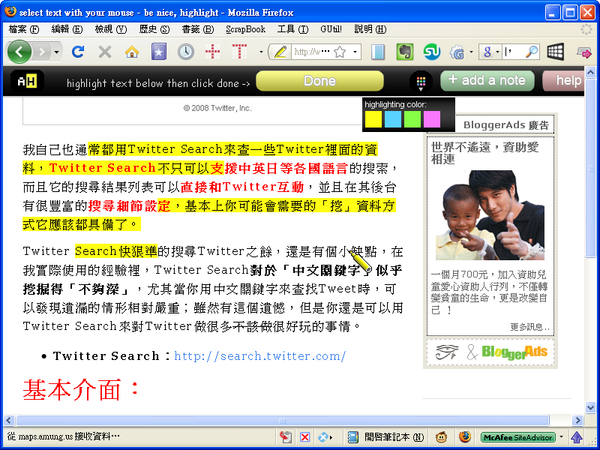Open the 檔案 (F) menu
This screenshot has height=450, width=600.
[24, 29]
